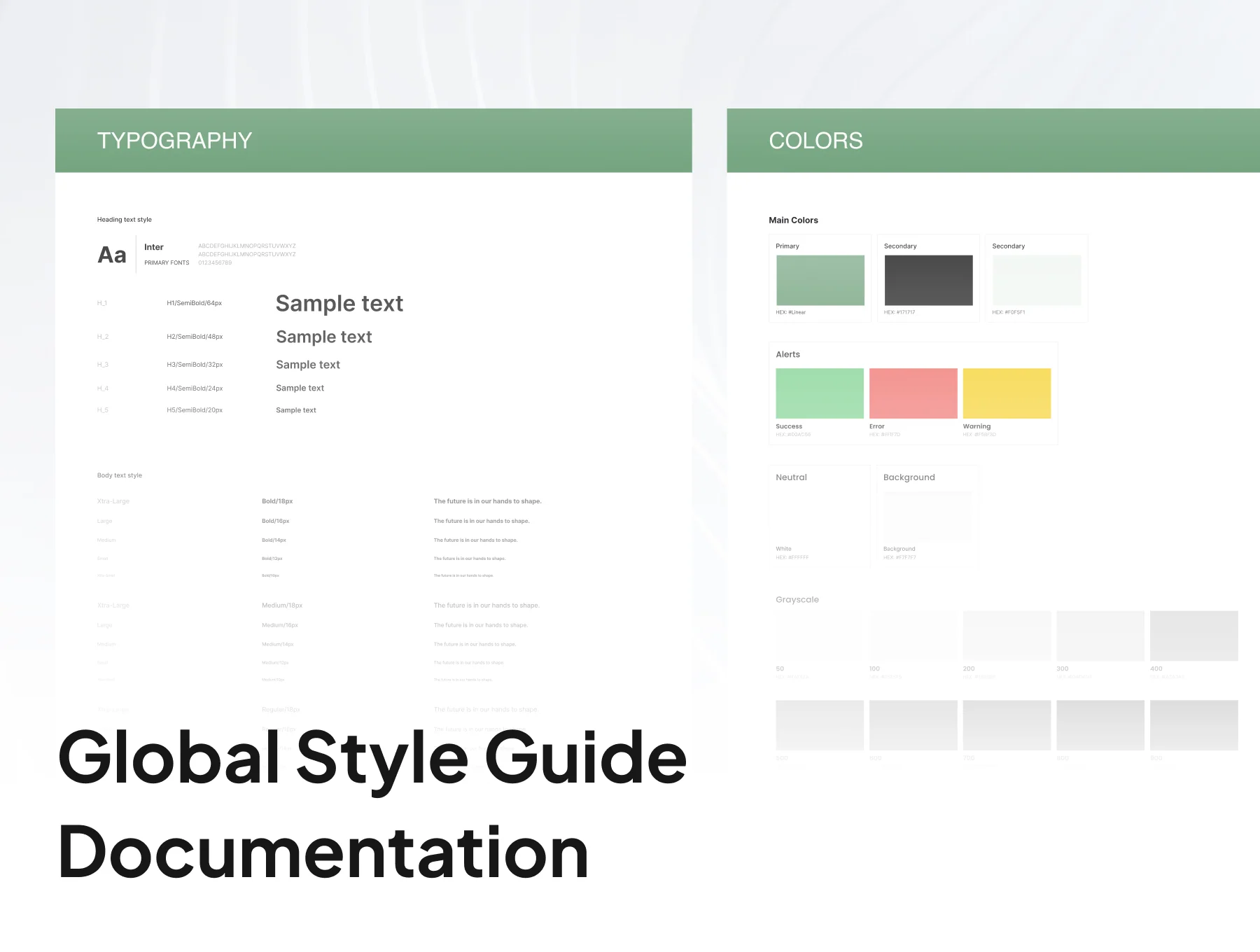Pick the red Error alert swatch
This screenshot has width=1260, height=952.
coord(913,393)
